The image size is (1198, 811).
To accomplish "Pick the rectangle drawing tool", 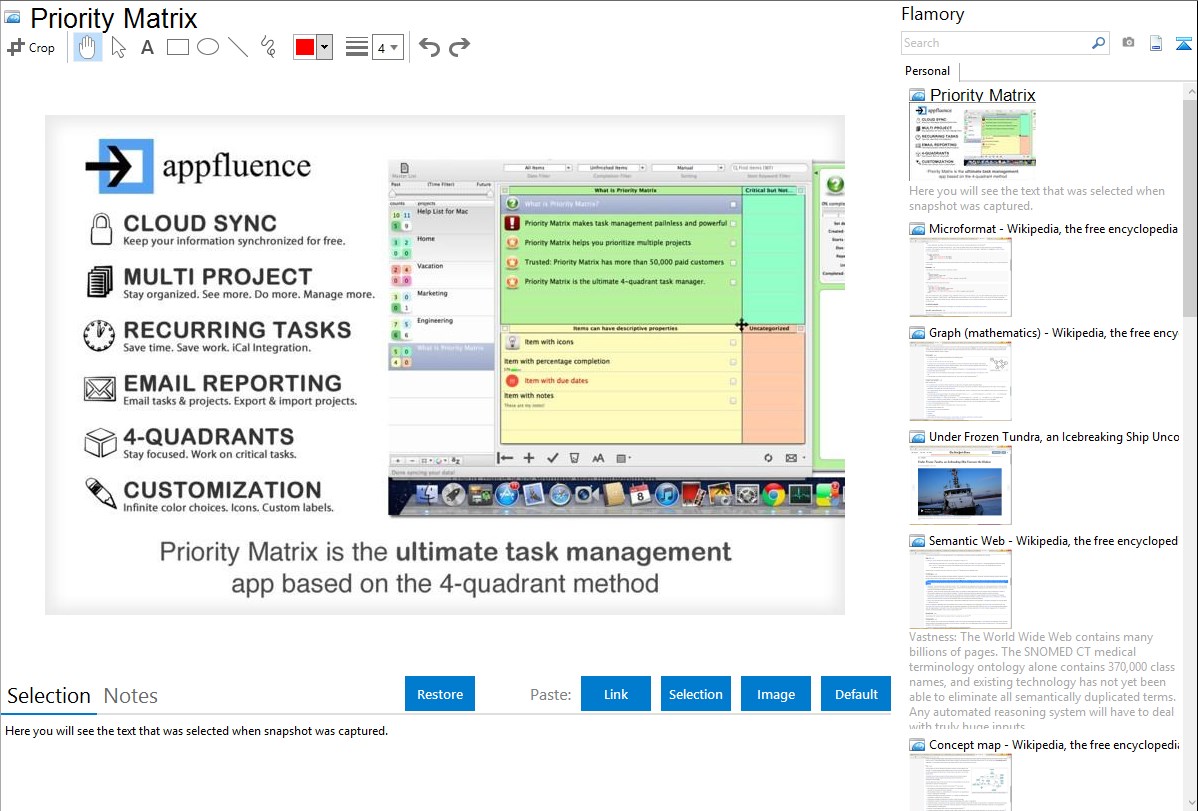I will [177, 47].
